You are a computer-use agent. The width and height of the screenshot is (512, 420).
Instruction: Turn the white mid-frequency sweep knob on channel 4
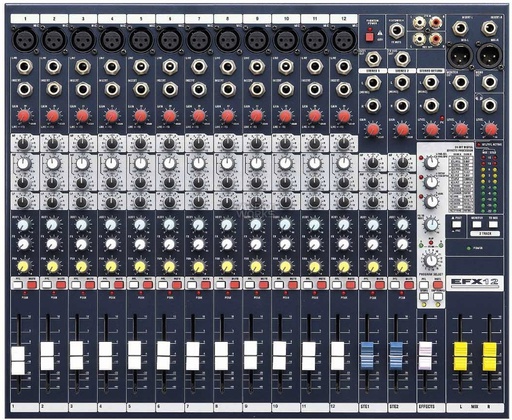pos(111,164)
